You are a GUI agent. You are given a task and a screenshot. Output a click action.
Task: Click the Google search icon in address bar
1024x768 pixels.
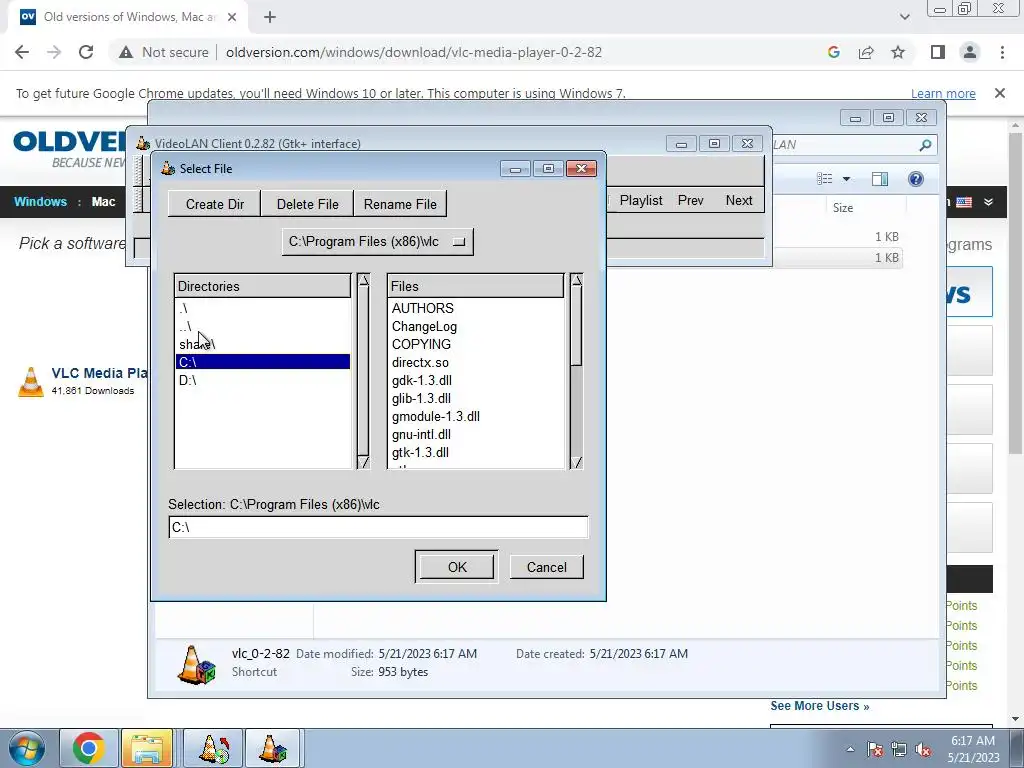tap(833, 52)
